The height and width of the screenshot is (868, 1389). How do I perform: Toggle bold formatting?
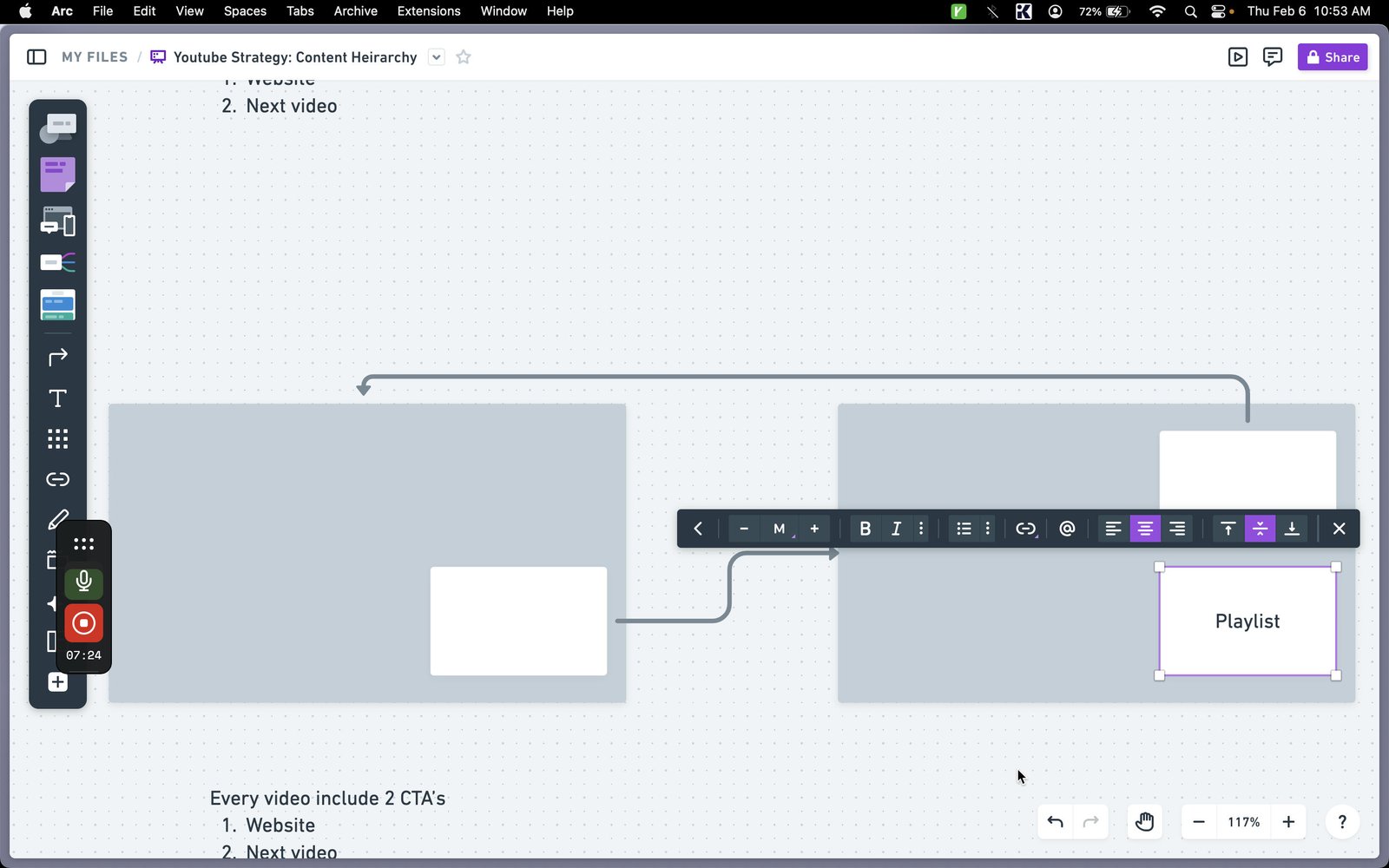pyautogui.click(x=865, y=529)
